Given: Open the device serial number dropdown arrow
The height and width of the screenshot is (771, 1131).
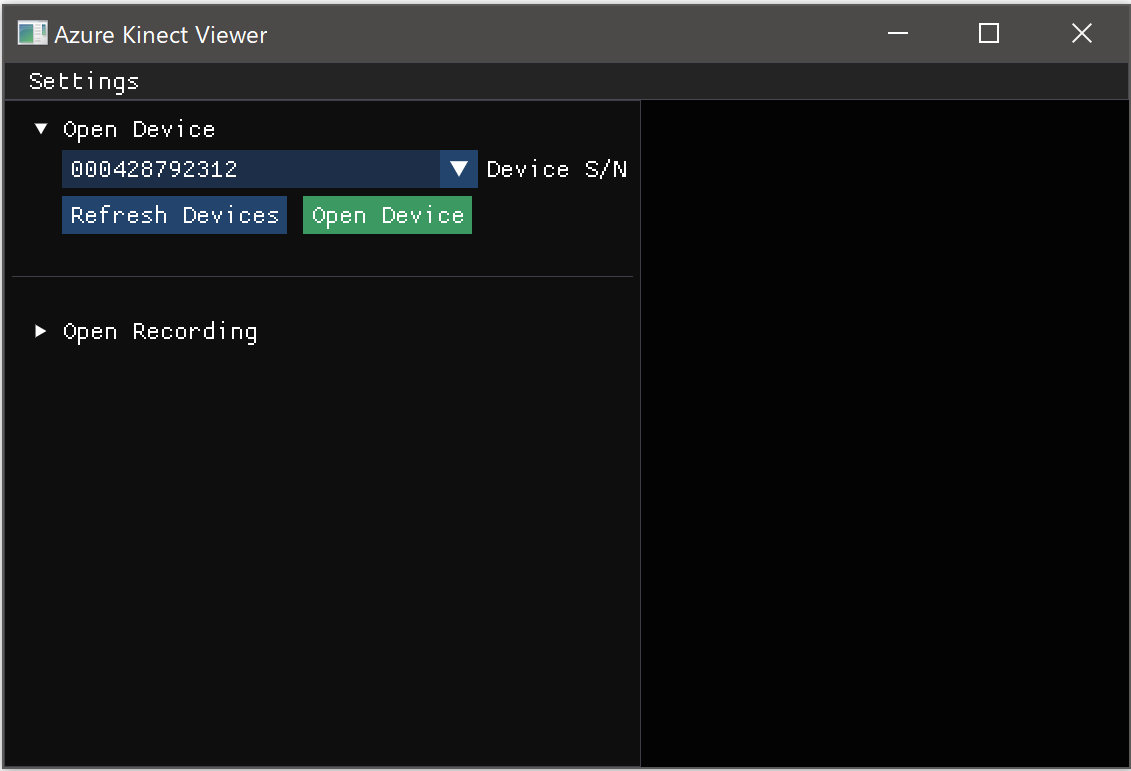Looking at the screenshot, I should [x=459, y=169].
